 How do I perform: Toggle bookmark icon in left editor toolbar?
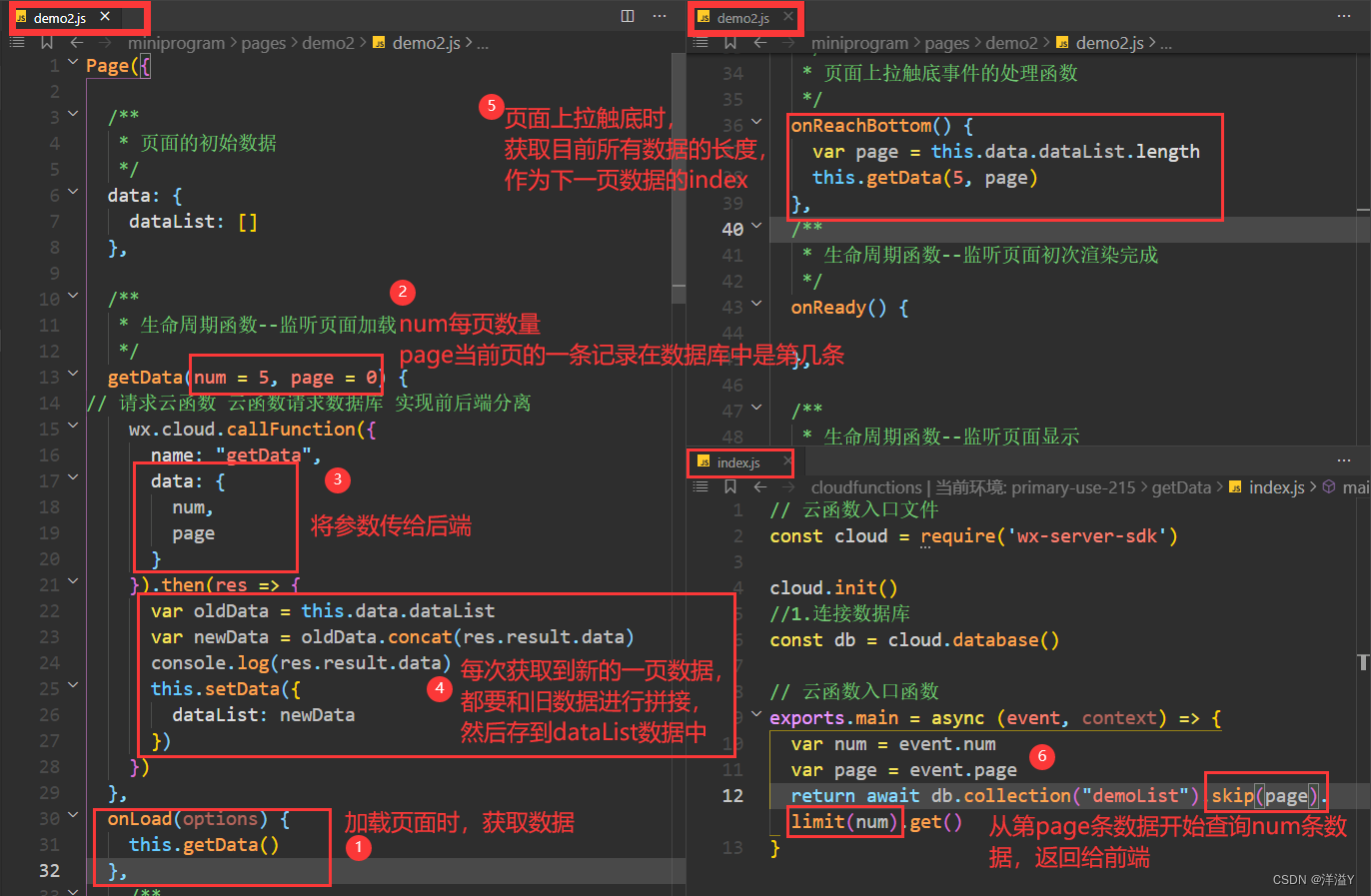click(x=47, y=42)
